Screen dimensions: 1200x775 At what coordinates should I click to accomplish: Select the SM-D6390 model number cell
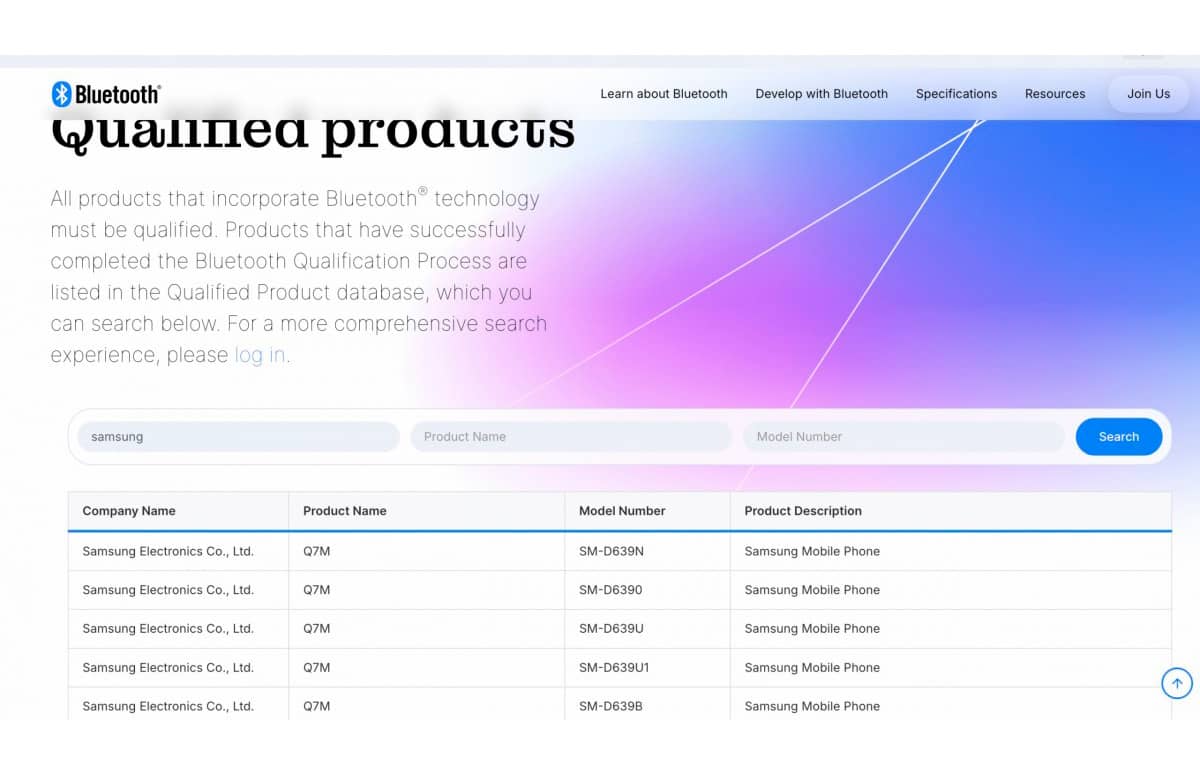(x=611, y=590)
